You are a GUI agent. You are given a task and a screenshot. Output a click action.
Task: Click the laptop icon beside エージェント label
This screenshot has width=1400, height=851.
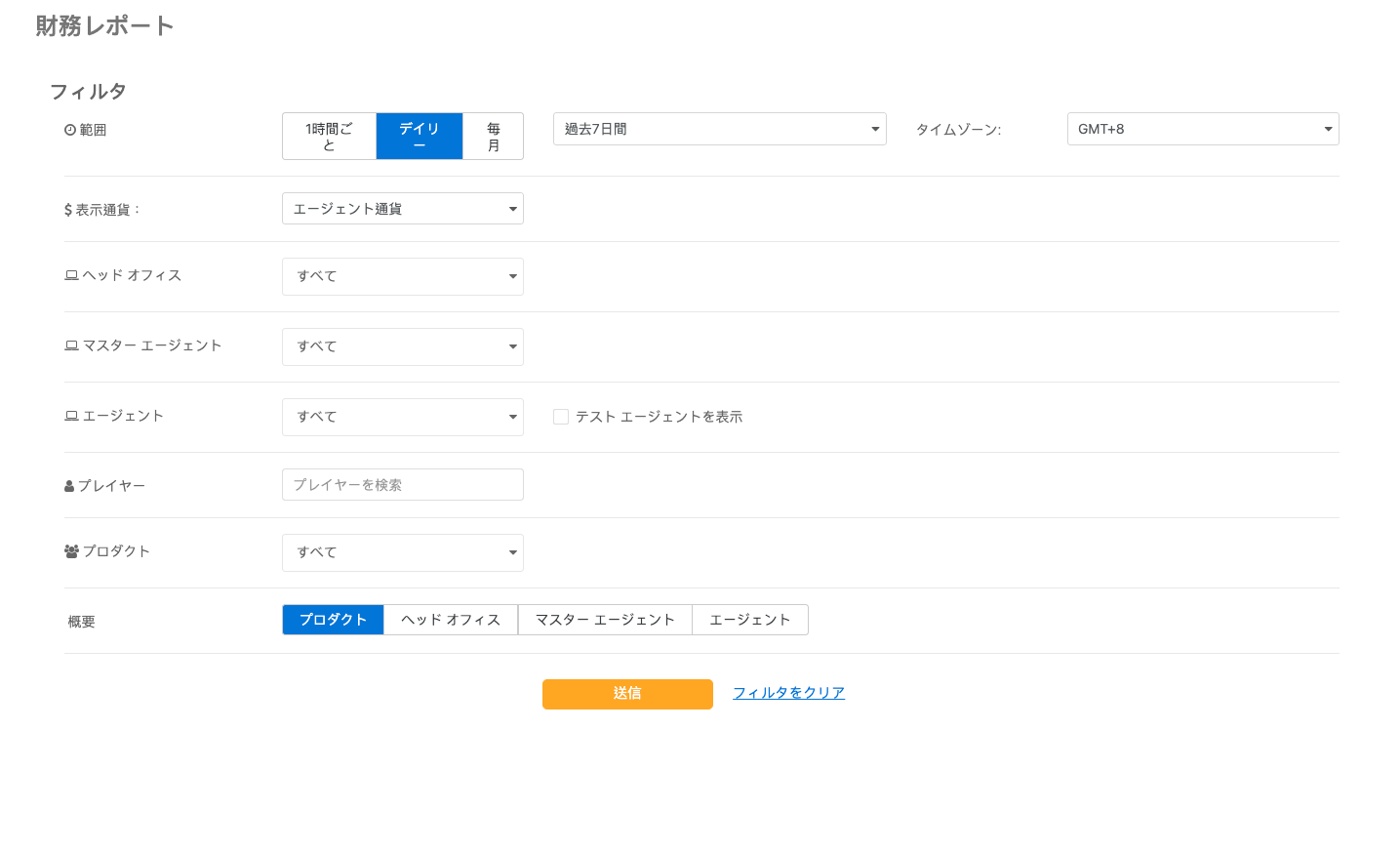click(x=71, y=416)
